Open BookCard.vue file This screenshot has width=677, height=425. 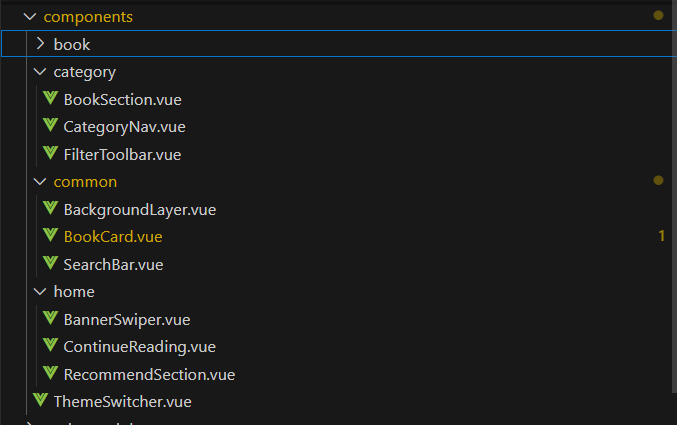113,237
